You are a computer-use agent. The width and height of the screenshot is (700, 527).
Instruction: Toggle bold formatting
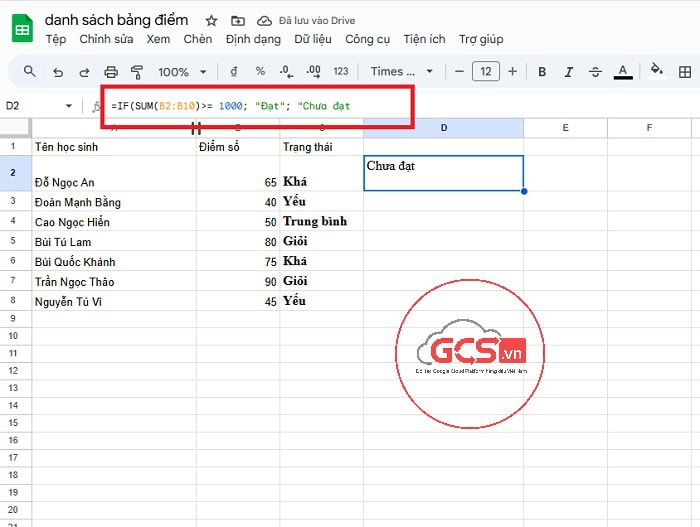click(x=542, y=72)
